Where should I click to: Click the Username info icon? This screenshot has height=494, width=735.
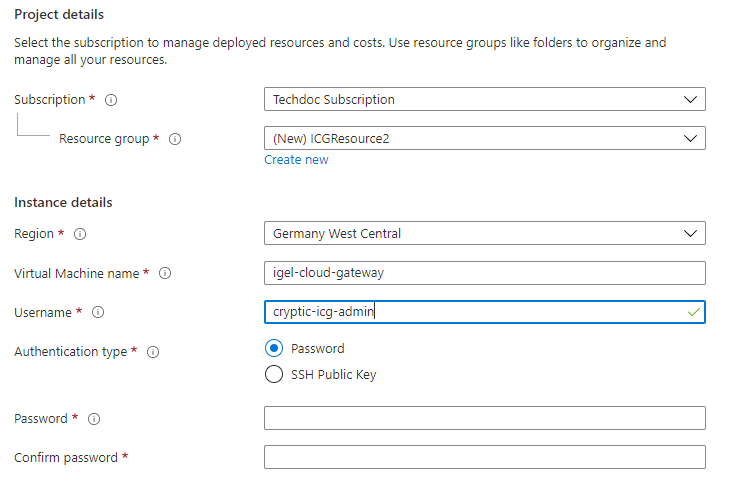98,313
